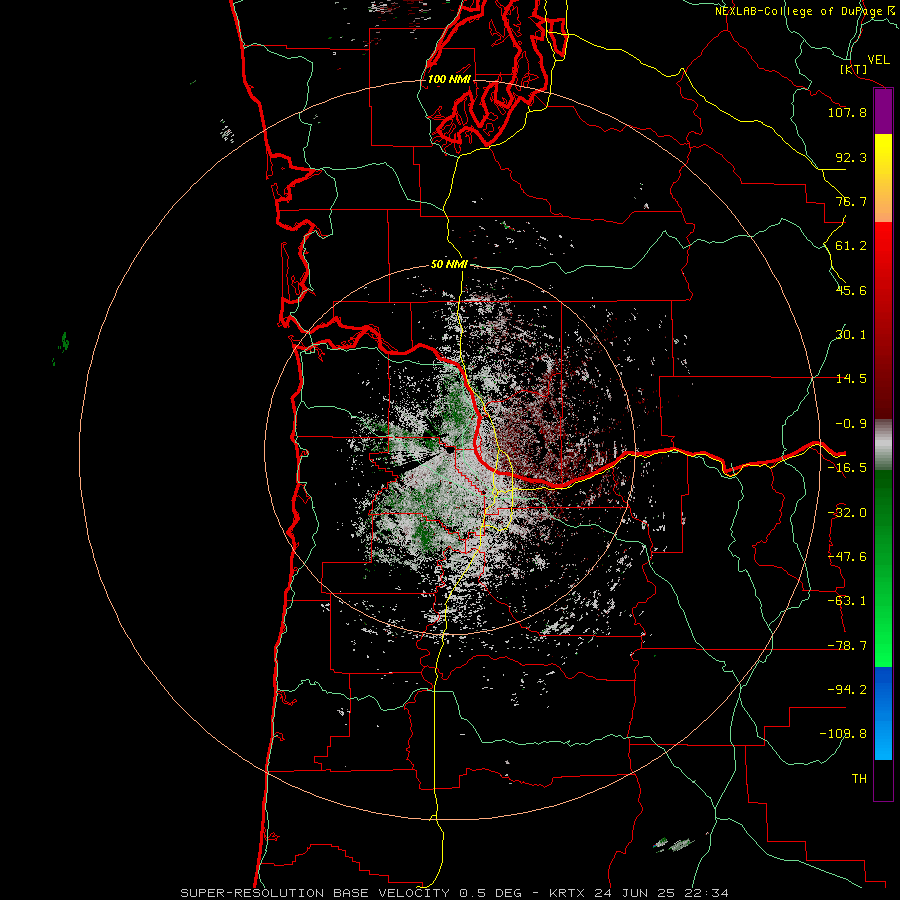Click the 107.8 velocity scale value
Image resolution: width=900 pixels, height=900 pixels.
point(847,112)
